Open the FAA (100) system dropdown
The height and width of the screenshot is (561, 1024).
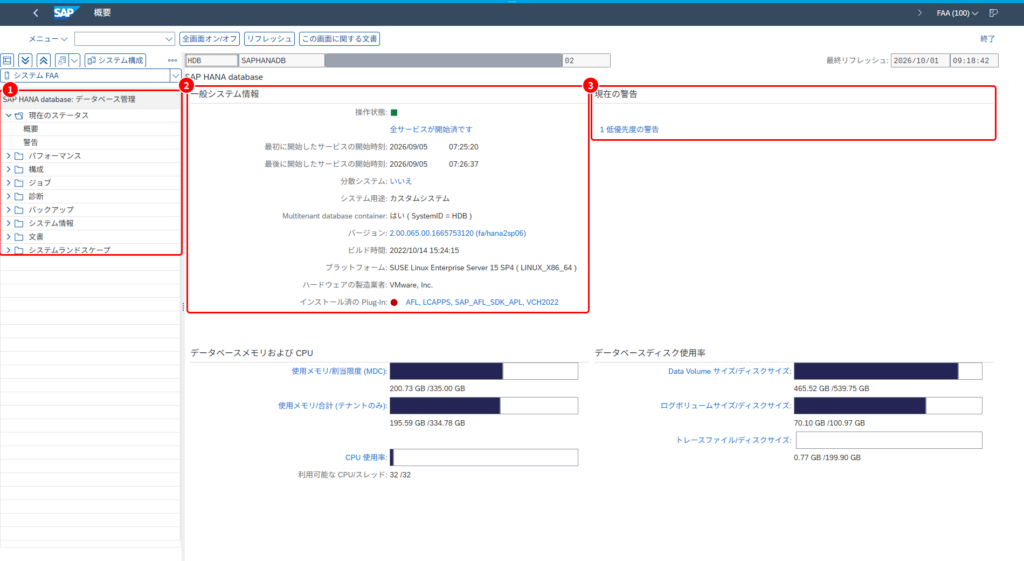(957, 13)
